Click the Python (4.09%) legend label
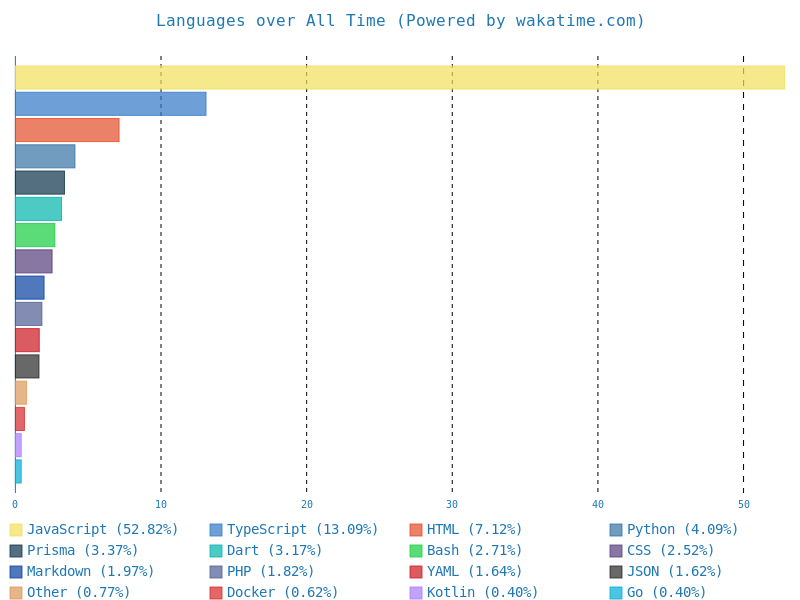Image resolution: width=800 pixels, height=600 pixels. pos(682,530)
